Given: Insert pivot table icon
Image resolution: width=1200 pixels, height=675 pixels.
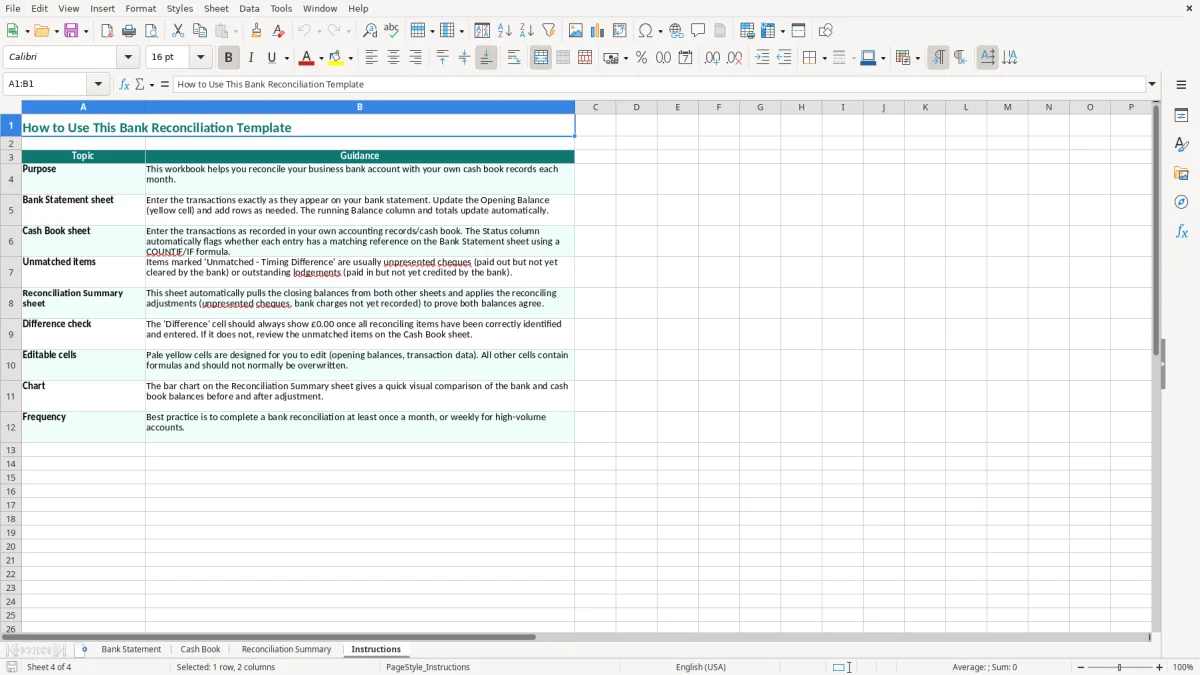Looking at the screenshot, I should (620, 31).
